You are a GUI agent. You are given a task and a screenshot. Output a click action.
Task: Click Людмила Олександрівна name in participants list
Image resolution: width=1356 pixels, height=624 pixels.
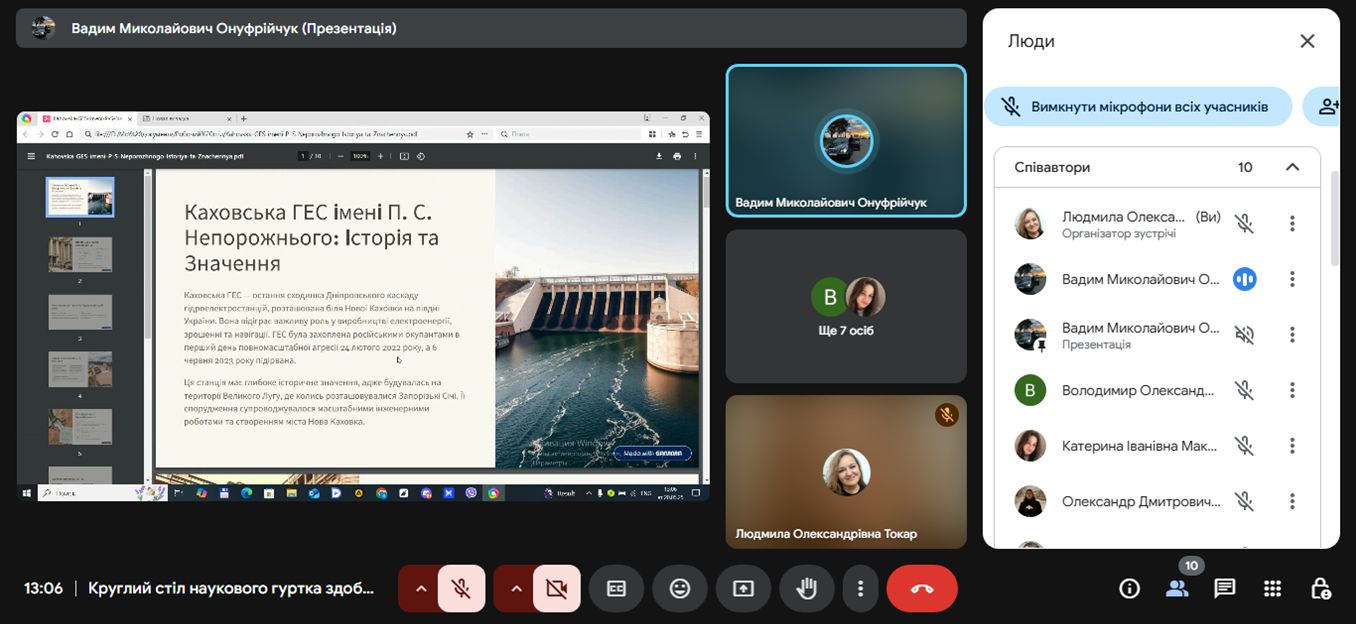click(x=1123, y=217)
